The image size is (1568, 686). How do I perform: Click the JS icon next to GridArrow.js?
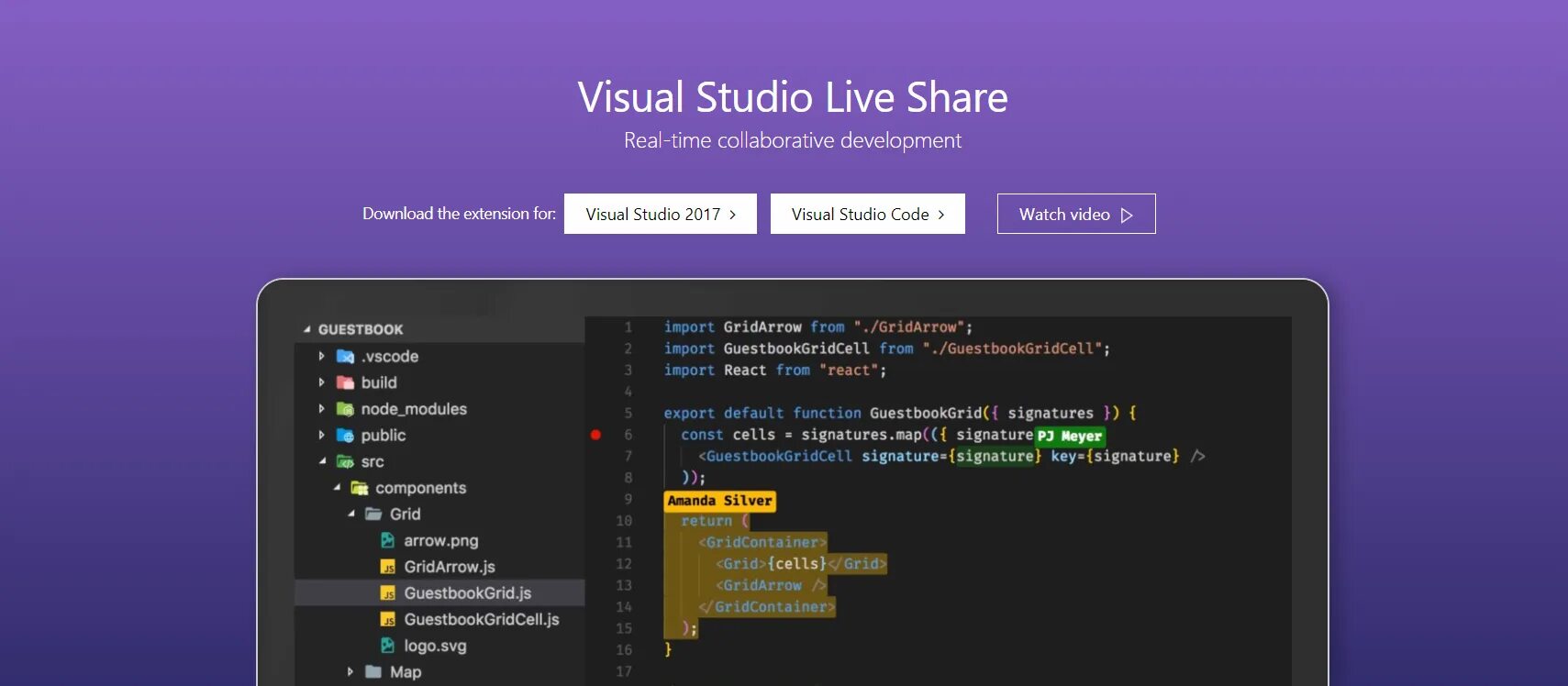pyautogui.click(x=387, y=567)
